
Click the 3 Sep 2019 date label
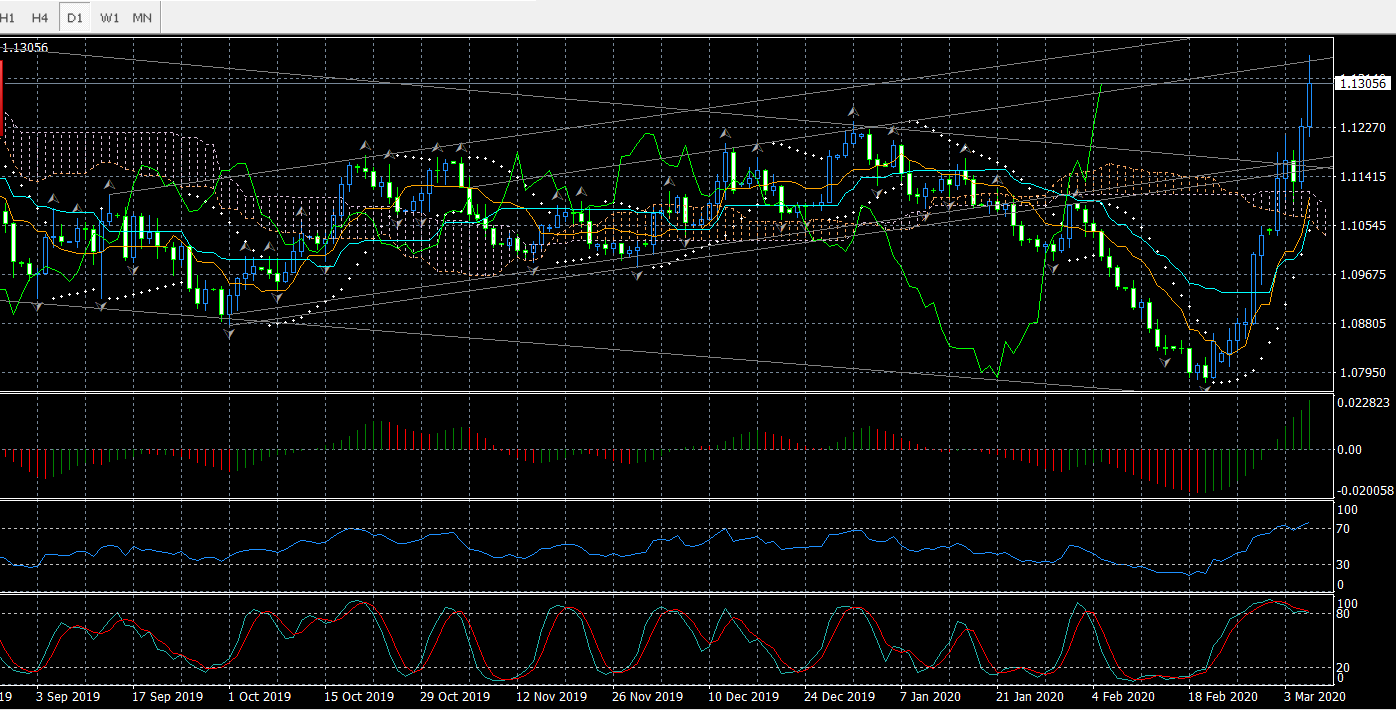click(x=68, y=696)
